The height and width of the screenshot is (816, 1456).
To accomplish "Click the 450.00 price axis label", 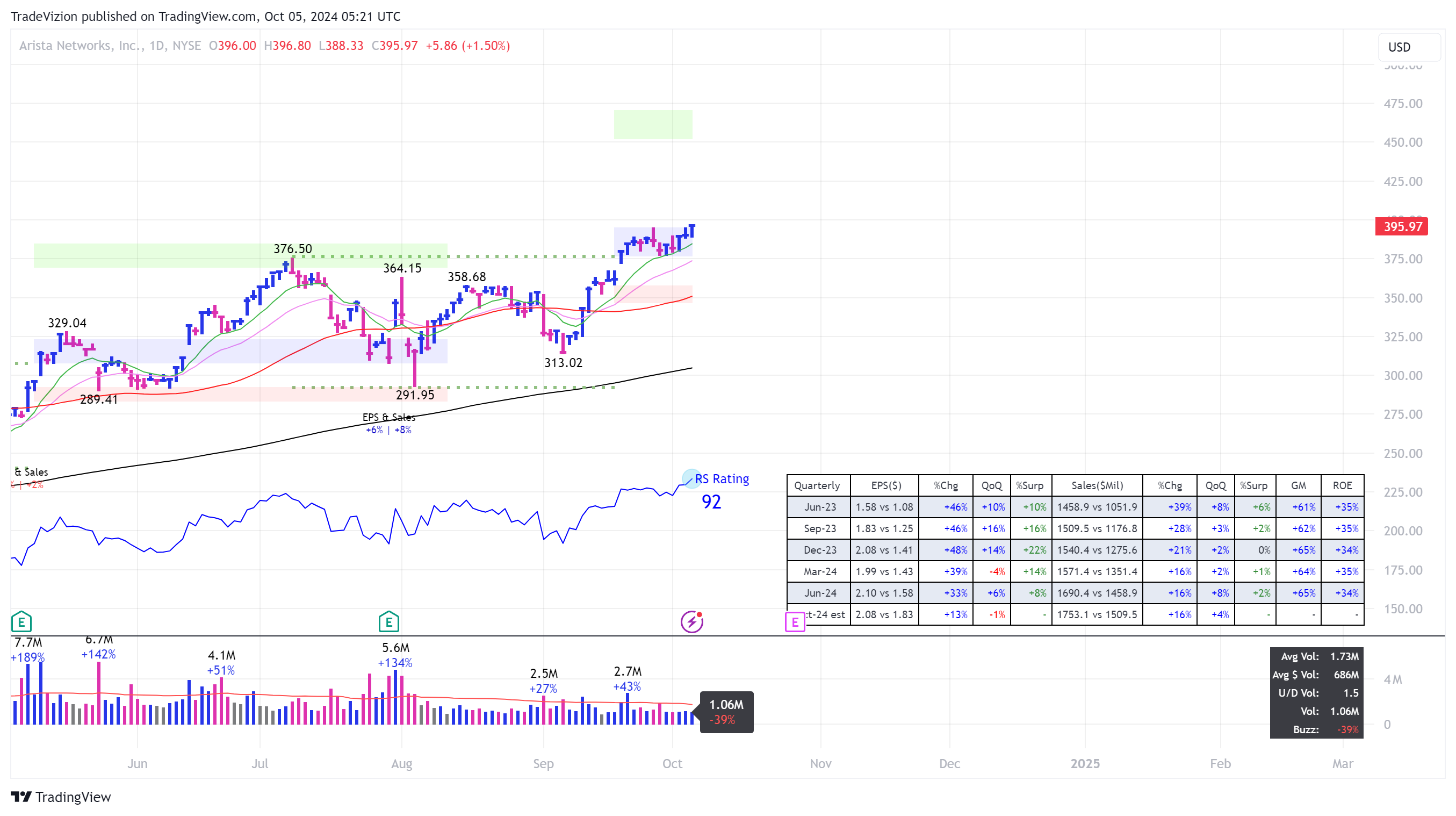I will [x=1403, y=142].
